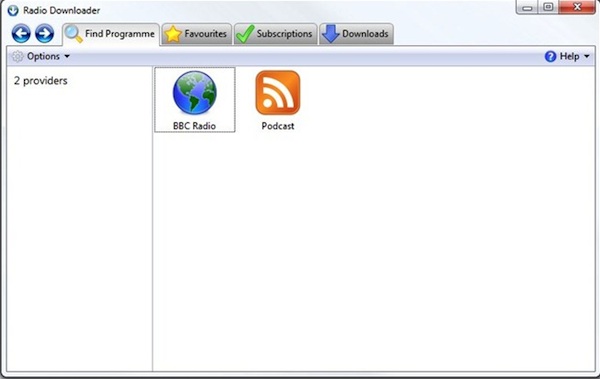Expand the Help dropdown arrow

587,57
